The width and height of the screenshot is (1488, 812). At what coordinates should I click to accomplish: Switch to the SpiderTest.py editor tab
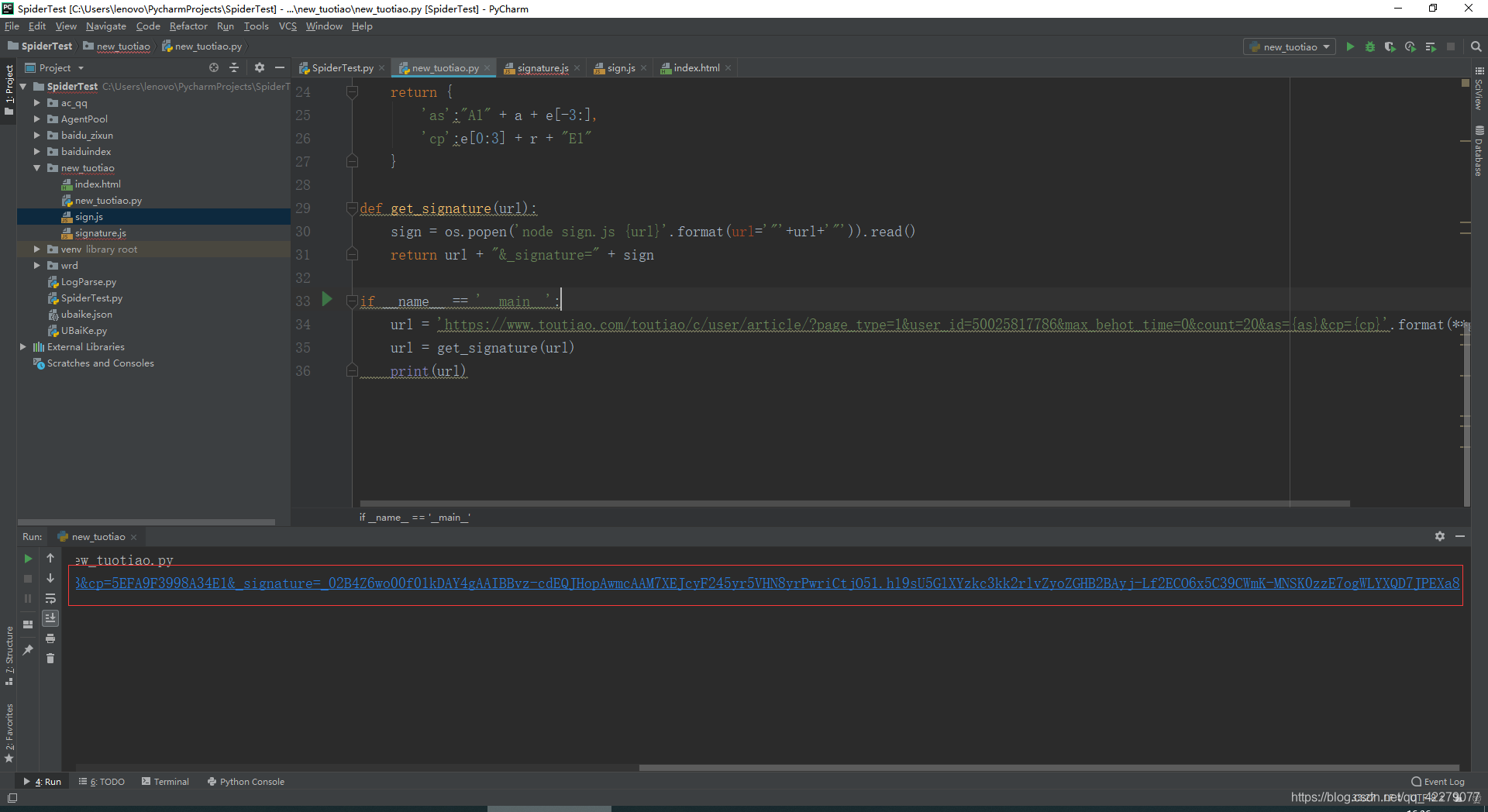[342, 67]
